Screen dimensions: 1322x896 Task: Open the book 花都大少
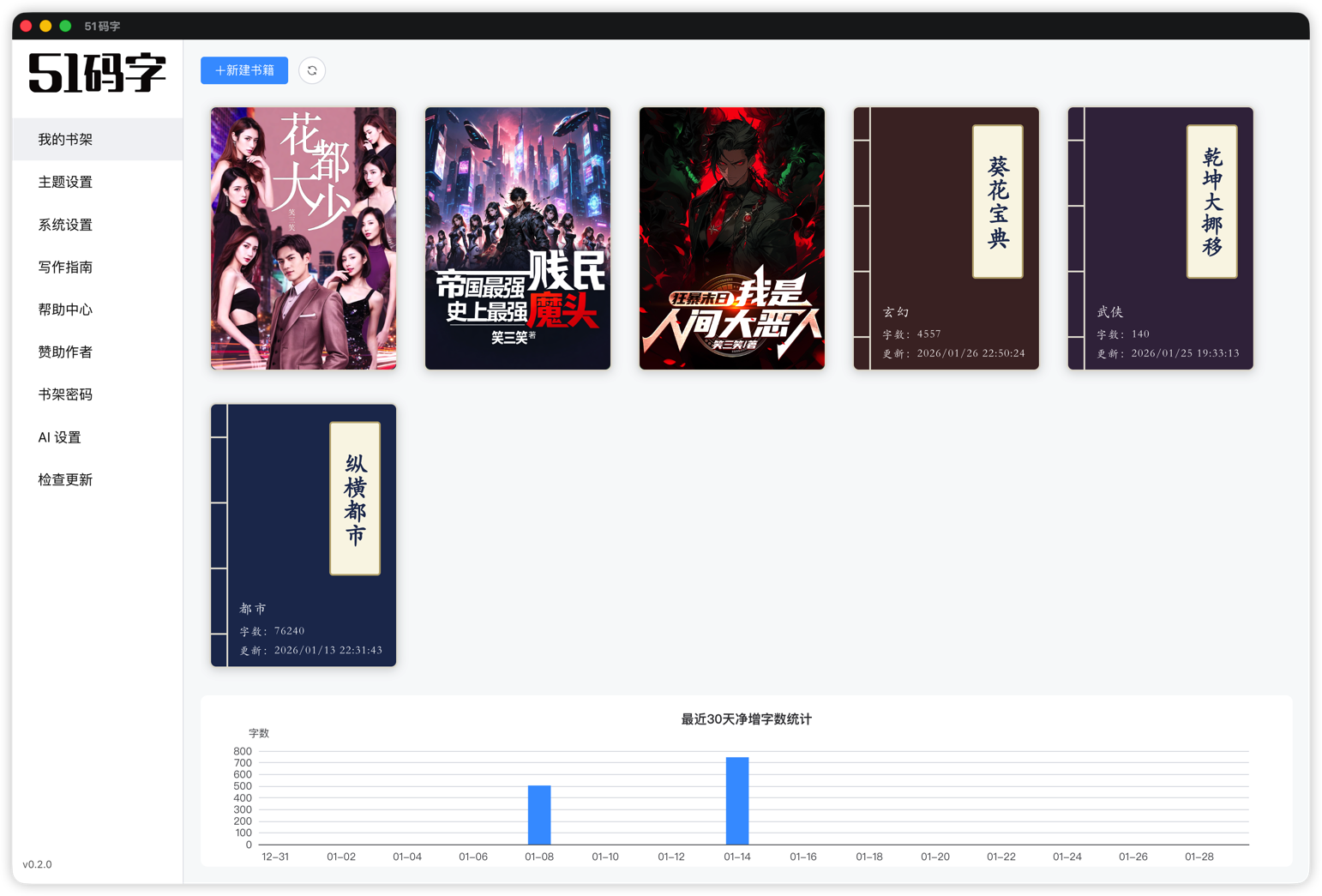pos(303,238)
